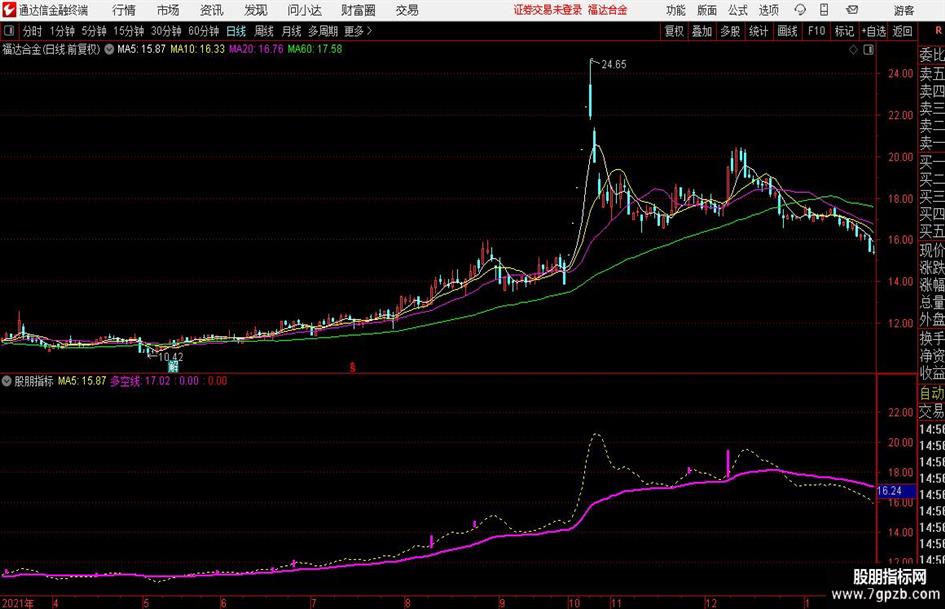The image size is (945, 609).
Task: Click the 福达合金(日线 前复权) chart title
Action: (51, 49)
